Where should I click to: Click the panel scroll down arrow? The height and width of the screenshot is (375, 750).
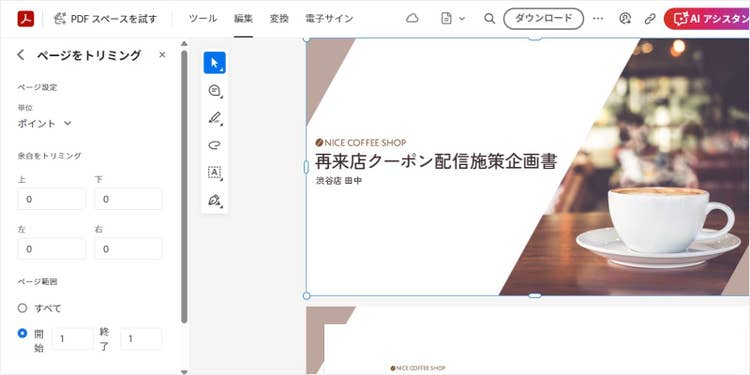pyautogui.click(x=184, y=371)
